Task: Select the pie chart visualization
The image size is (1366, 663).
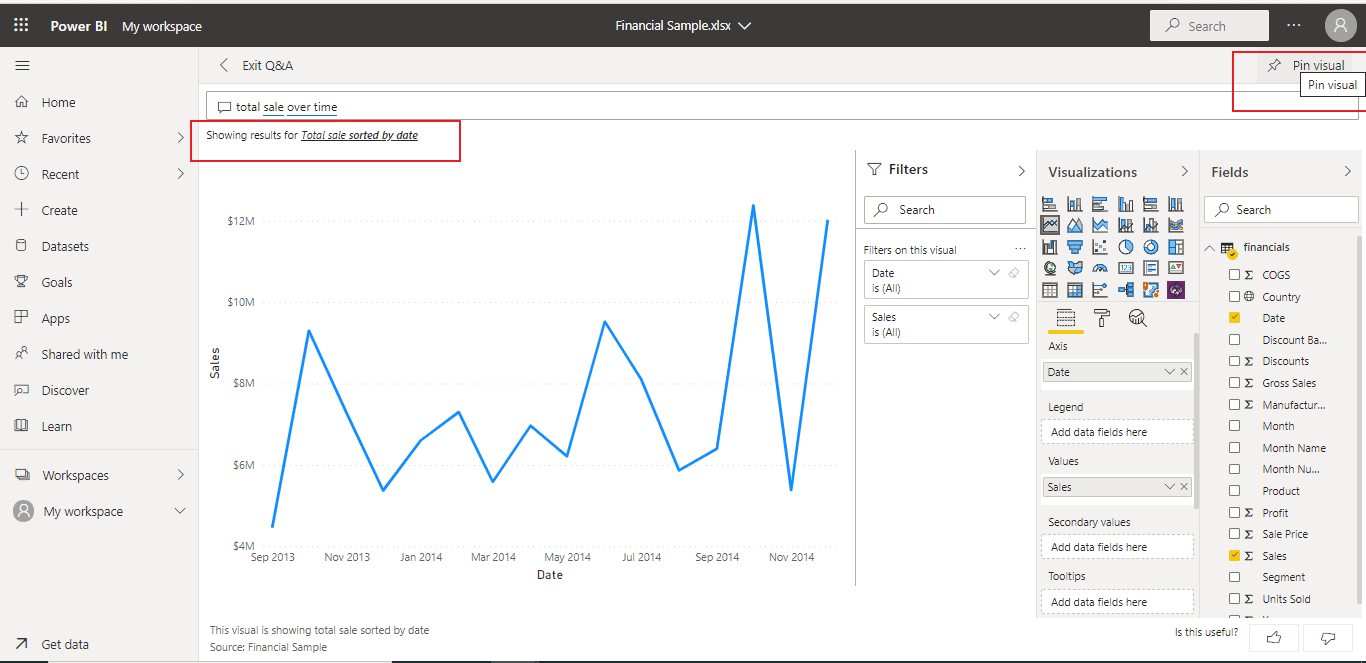Action: click(x=1125, y=246)
